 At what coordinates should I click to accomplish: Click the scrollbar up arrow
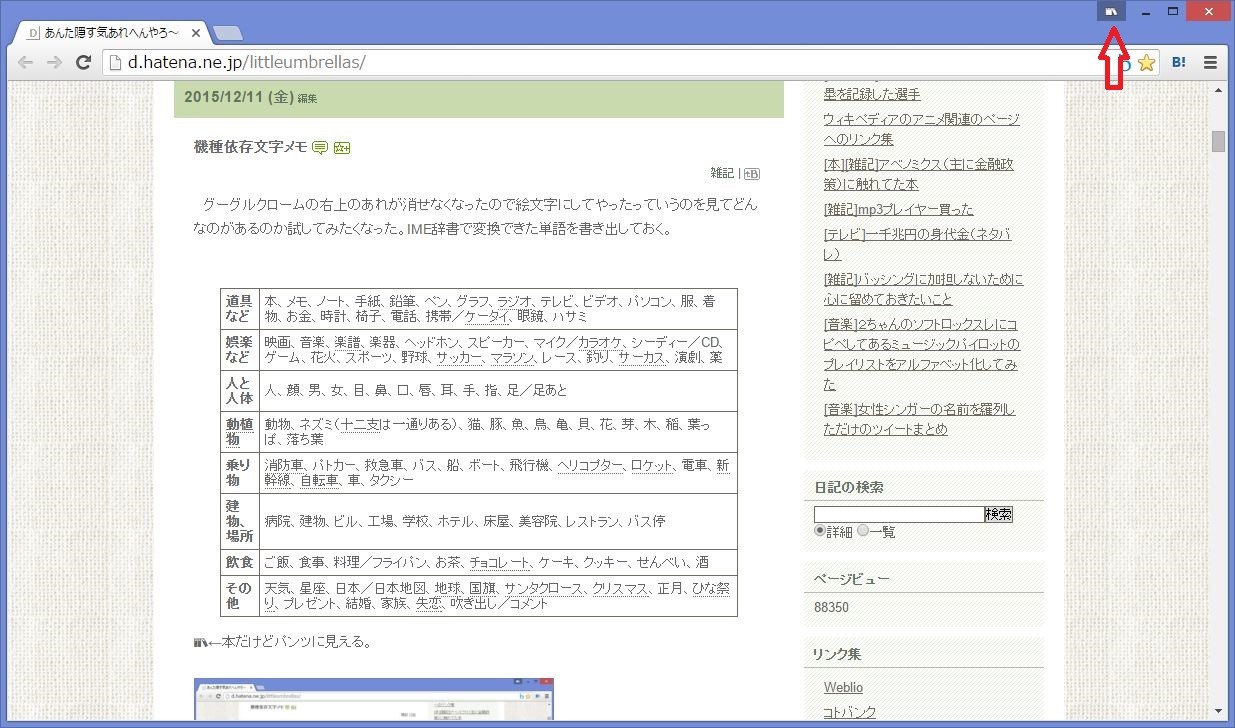(x=1218, y=90)
